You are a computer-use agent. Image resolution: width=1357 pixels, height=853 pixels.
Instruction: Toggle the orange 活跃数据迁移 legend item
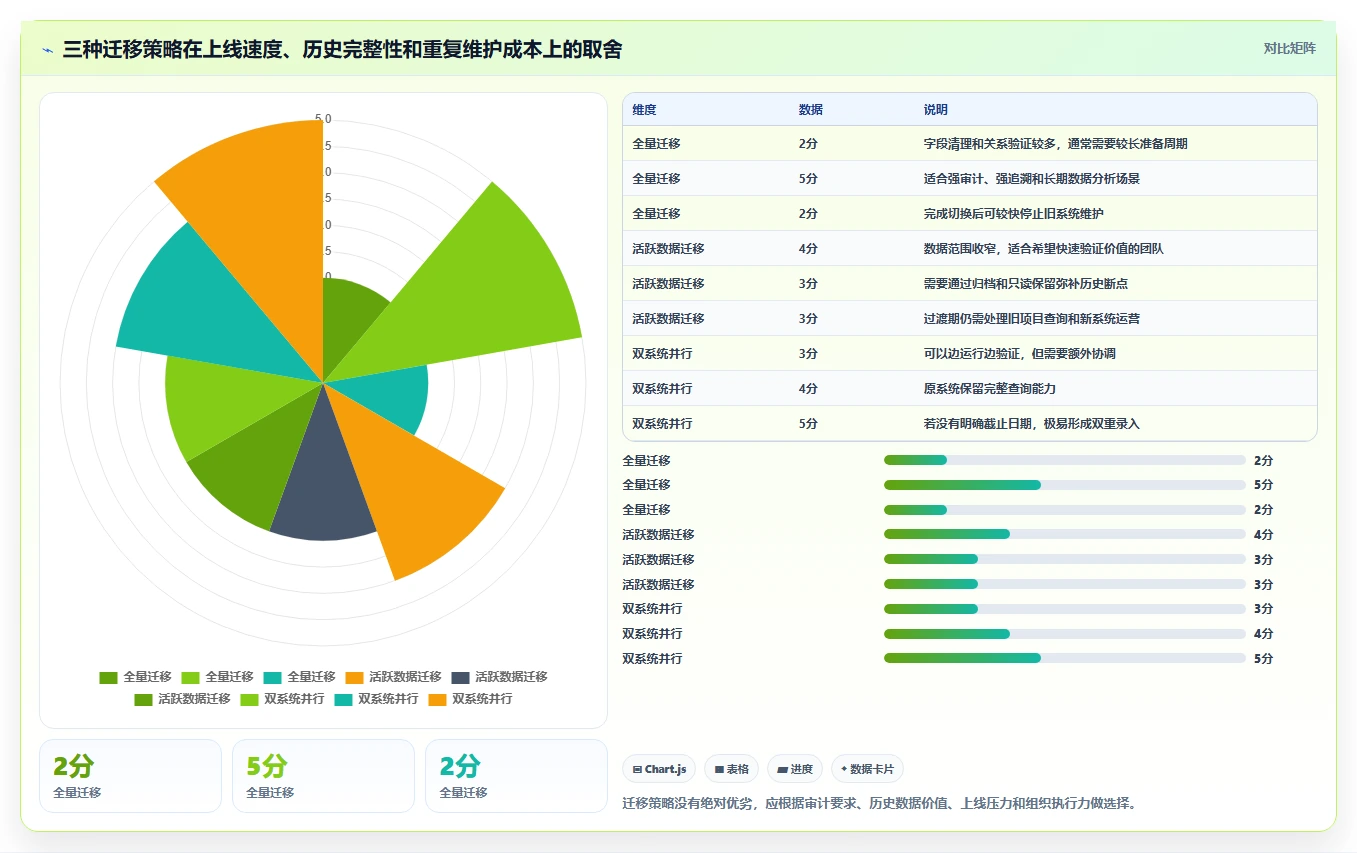393,677
